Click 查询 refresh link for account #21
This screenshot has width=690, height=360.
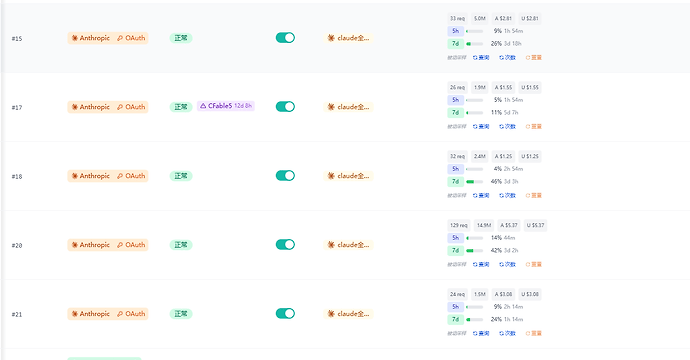pos(481,334)
